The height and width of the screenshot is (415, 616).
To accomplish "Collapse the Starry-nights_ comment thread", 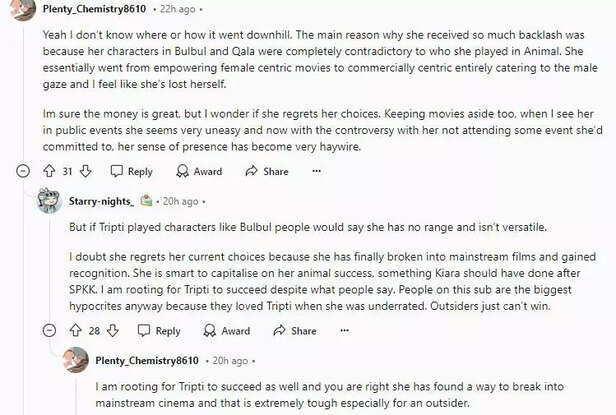I will (49, 331).
